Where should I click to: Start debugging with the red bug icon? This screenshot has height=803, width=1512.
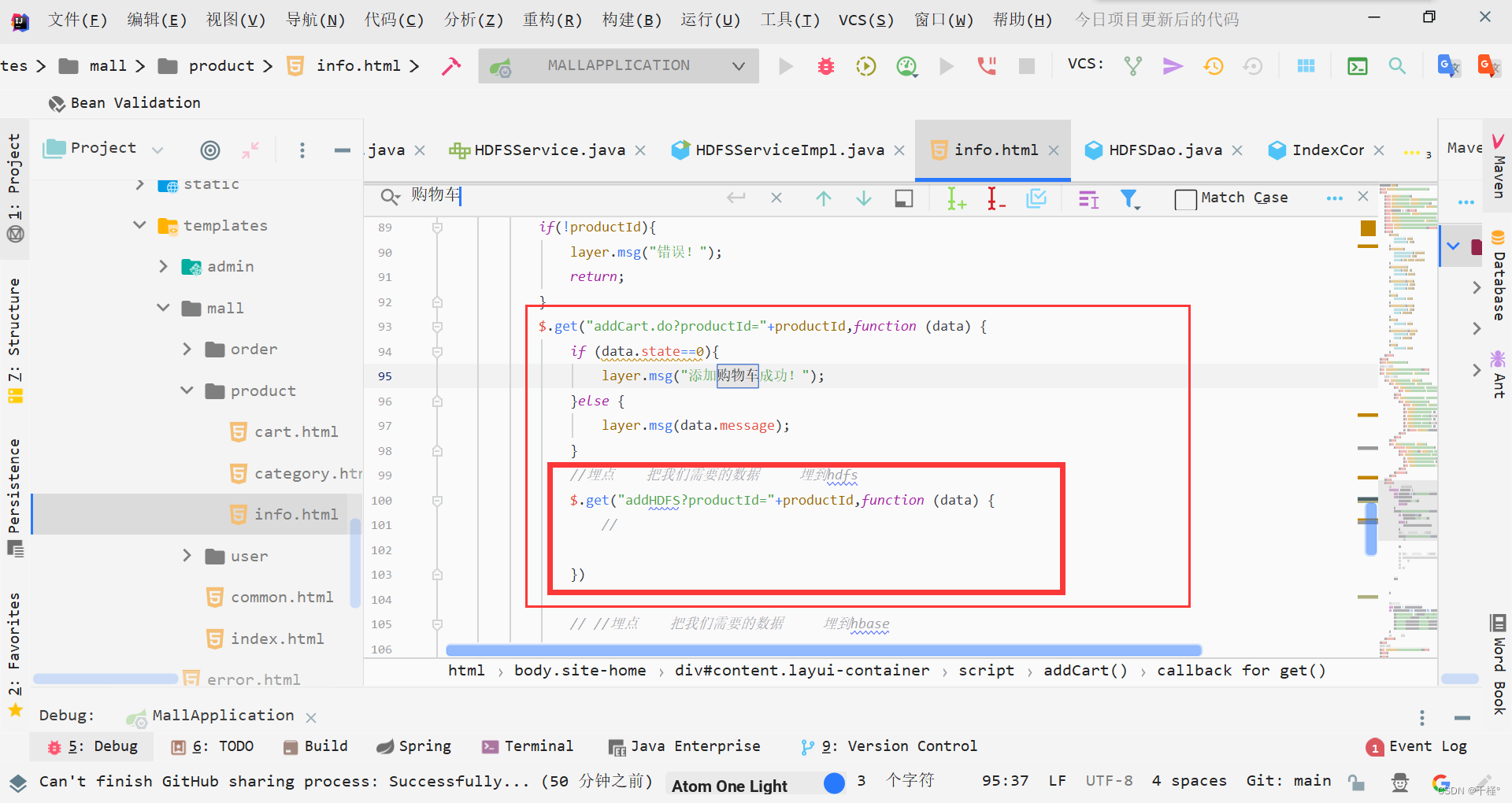tap(825, 66)
